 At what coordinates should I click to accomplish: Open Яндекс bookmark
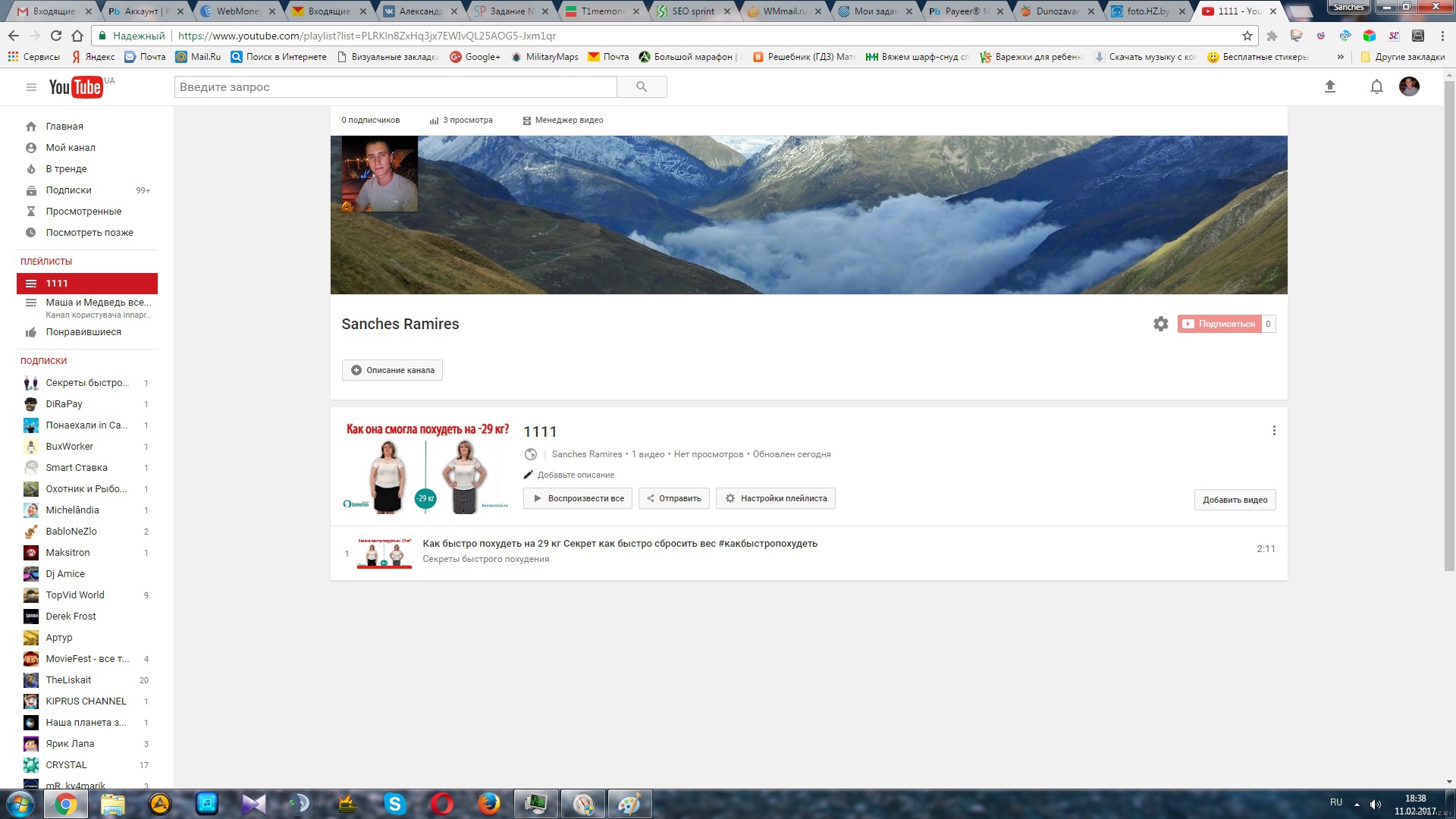[93, 57]
